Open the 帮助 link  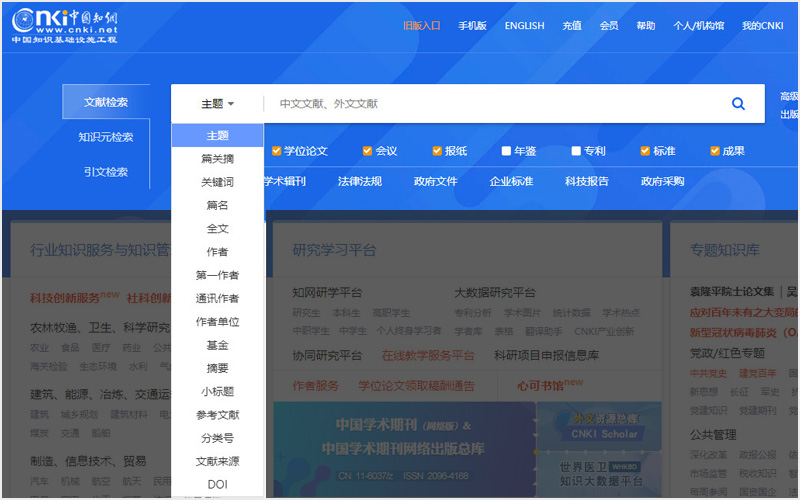point(645,26)
